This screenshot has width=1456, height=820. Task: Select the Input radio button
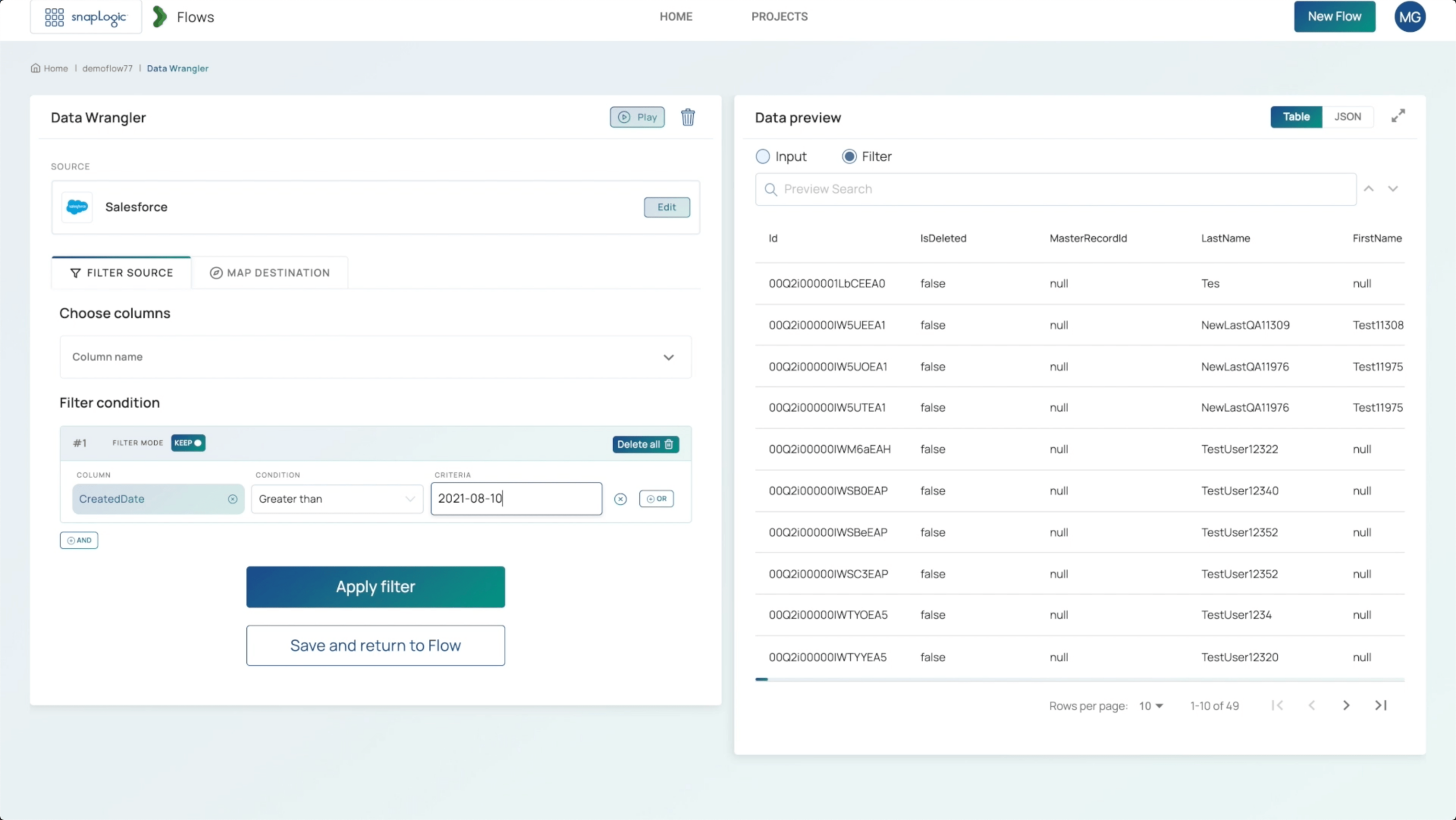[762, 157]
